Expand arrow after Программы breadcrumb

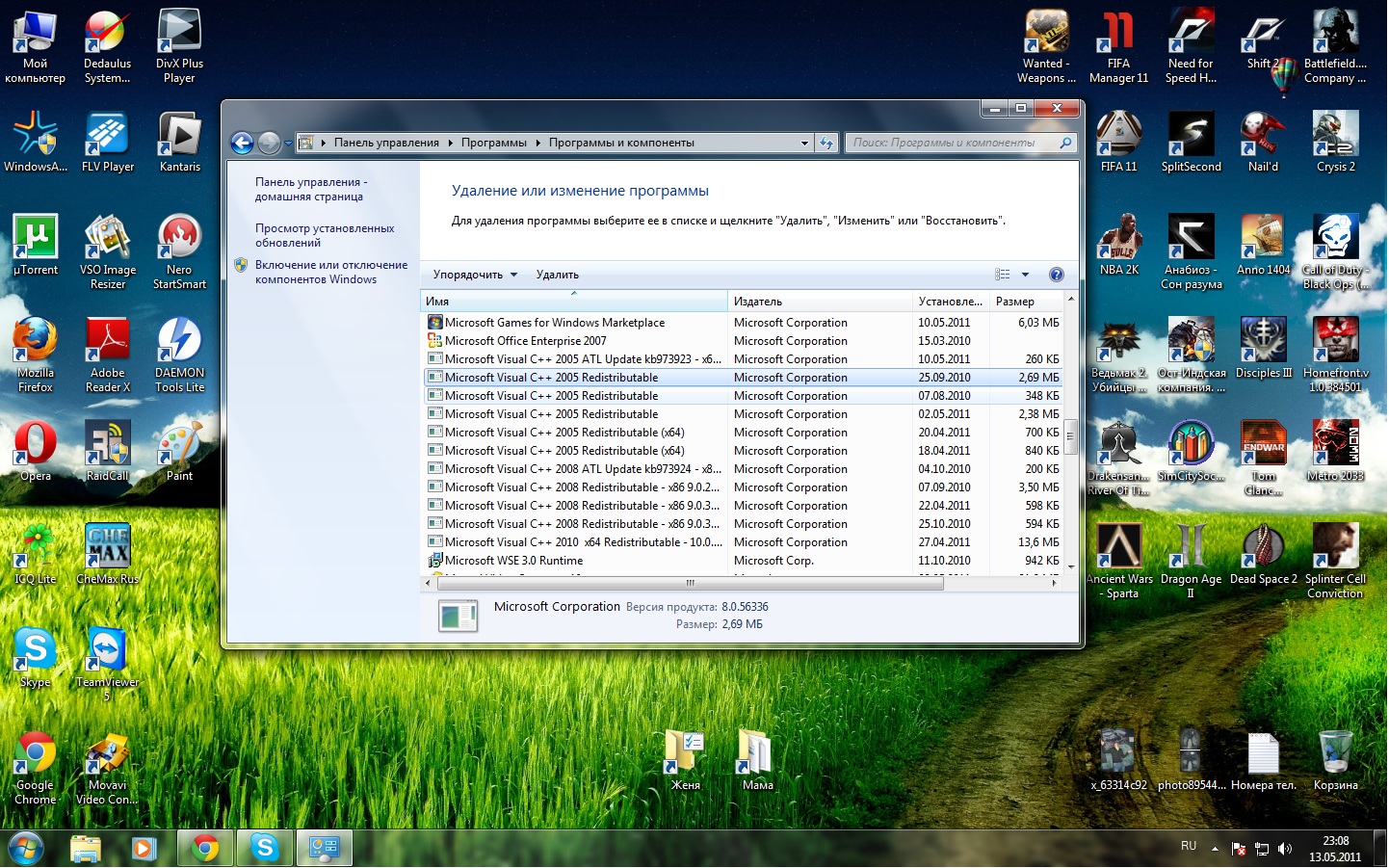537,143
